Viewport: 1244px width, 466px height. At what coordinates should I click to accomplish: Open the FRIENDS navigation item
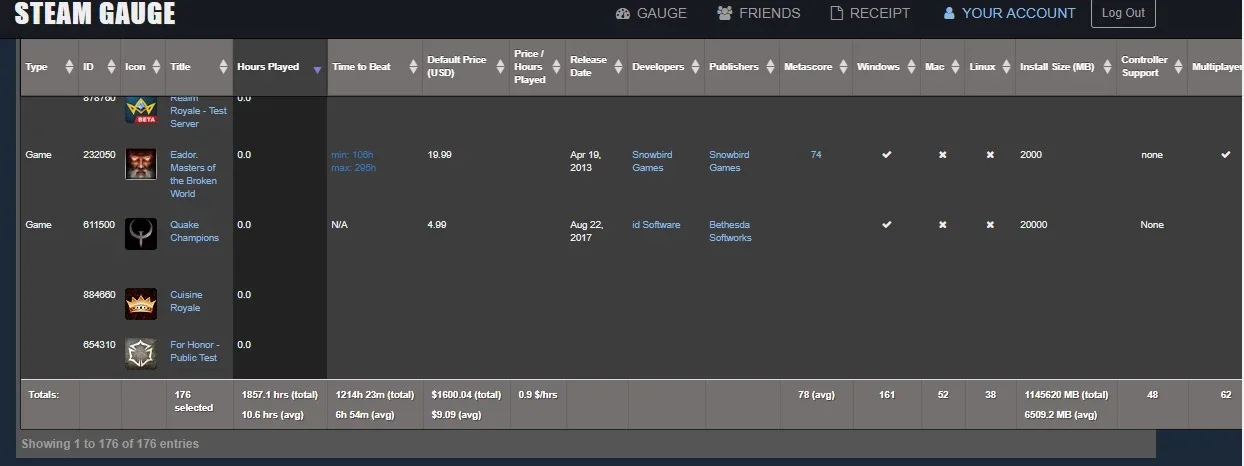tap(759, 13)
